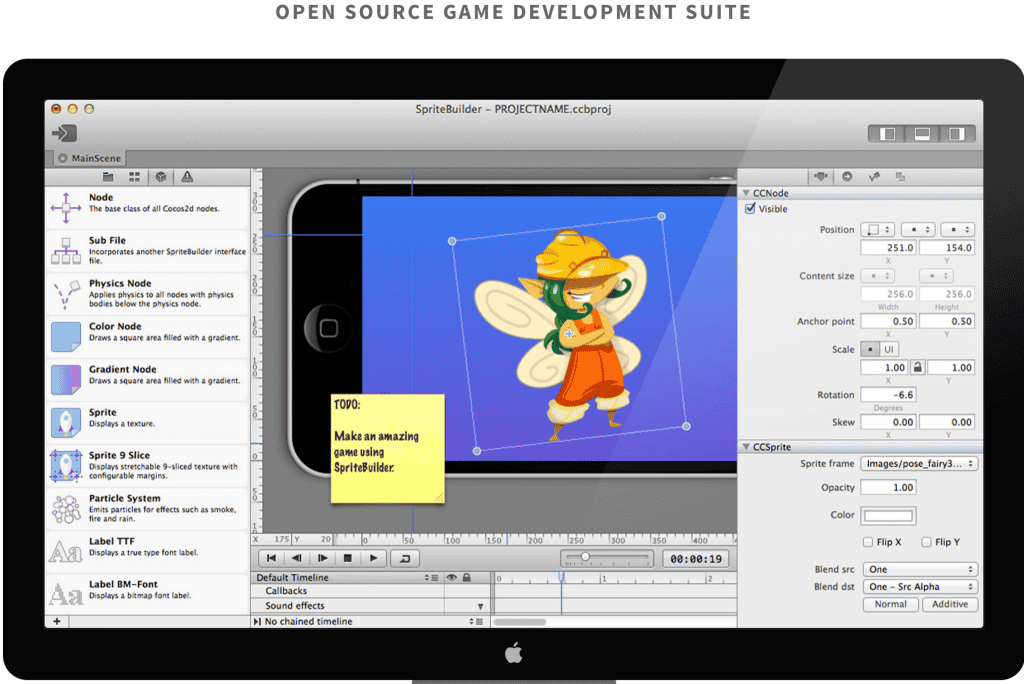The height and width of the screenshot is (684, 1024).
Task: Edit the Rotation degrees field
Action: tap(889, 395)
